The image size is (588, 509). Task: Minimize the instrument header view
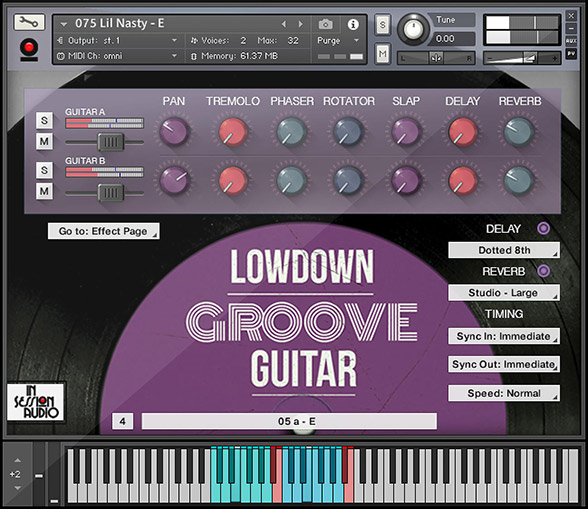(x=571, y=28)
